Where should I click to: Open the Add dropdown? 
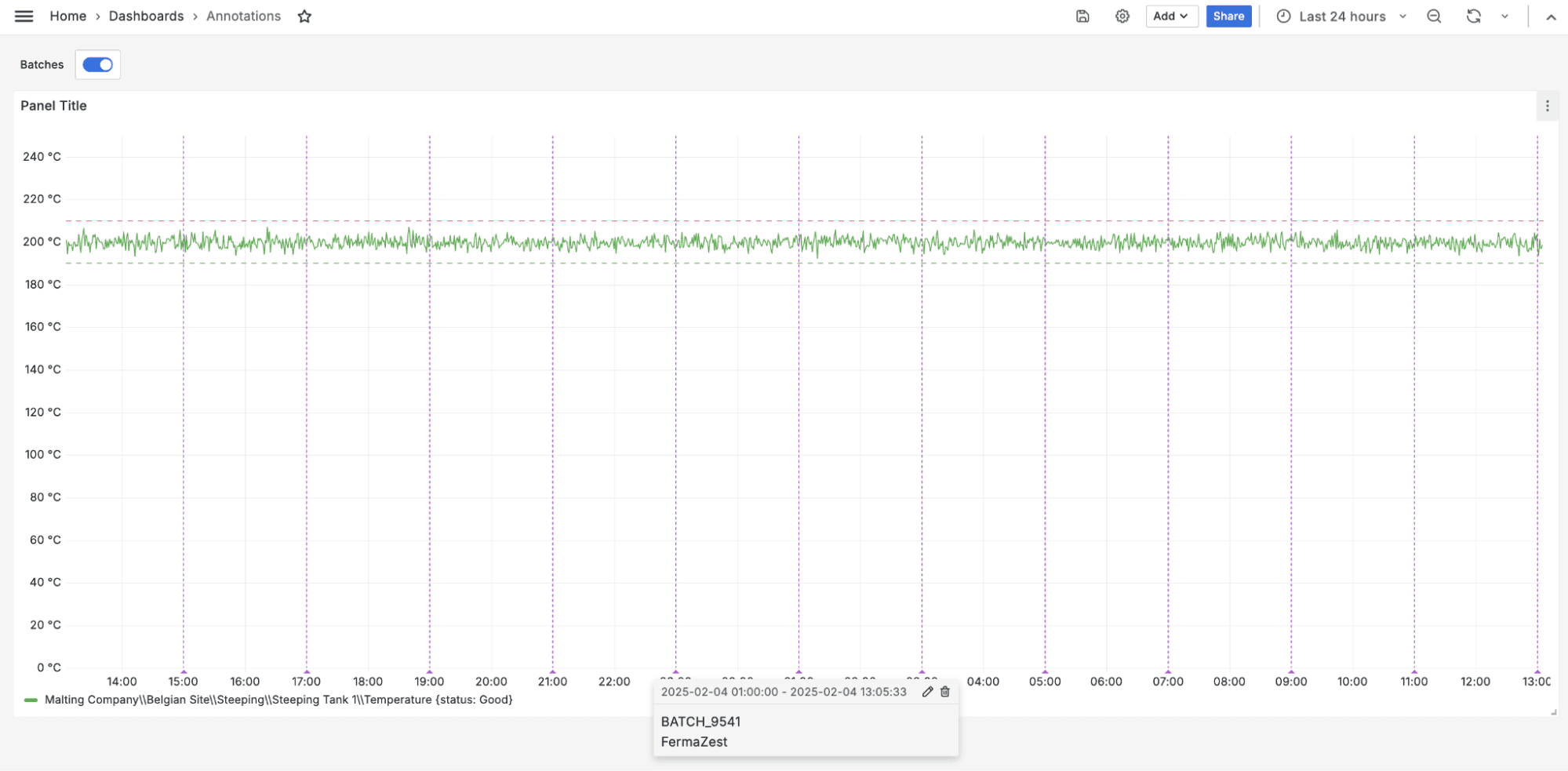tap(1171, 16)
